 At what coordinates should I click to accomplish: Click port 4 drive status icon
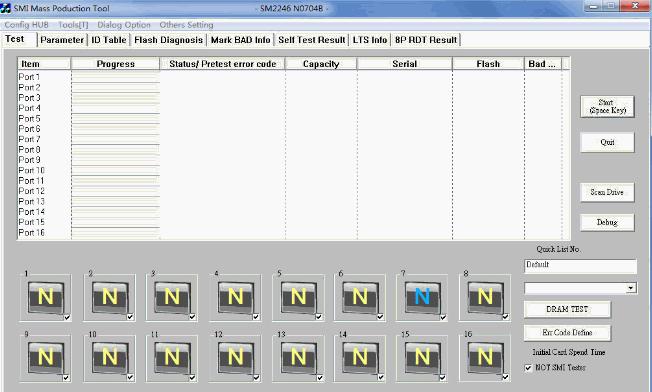[235, 297]
